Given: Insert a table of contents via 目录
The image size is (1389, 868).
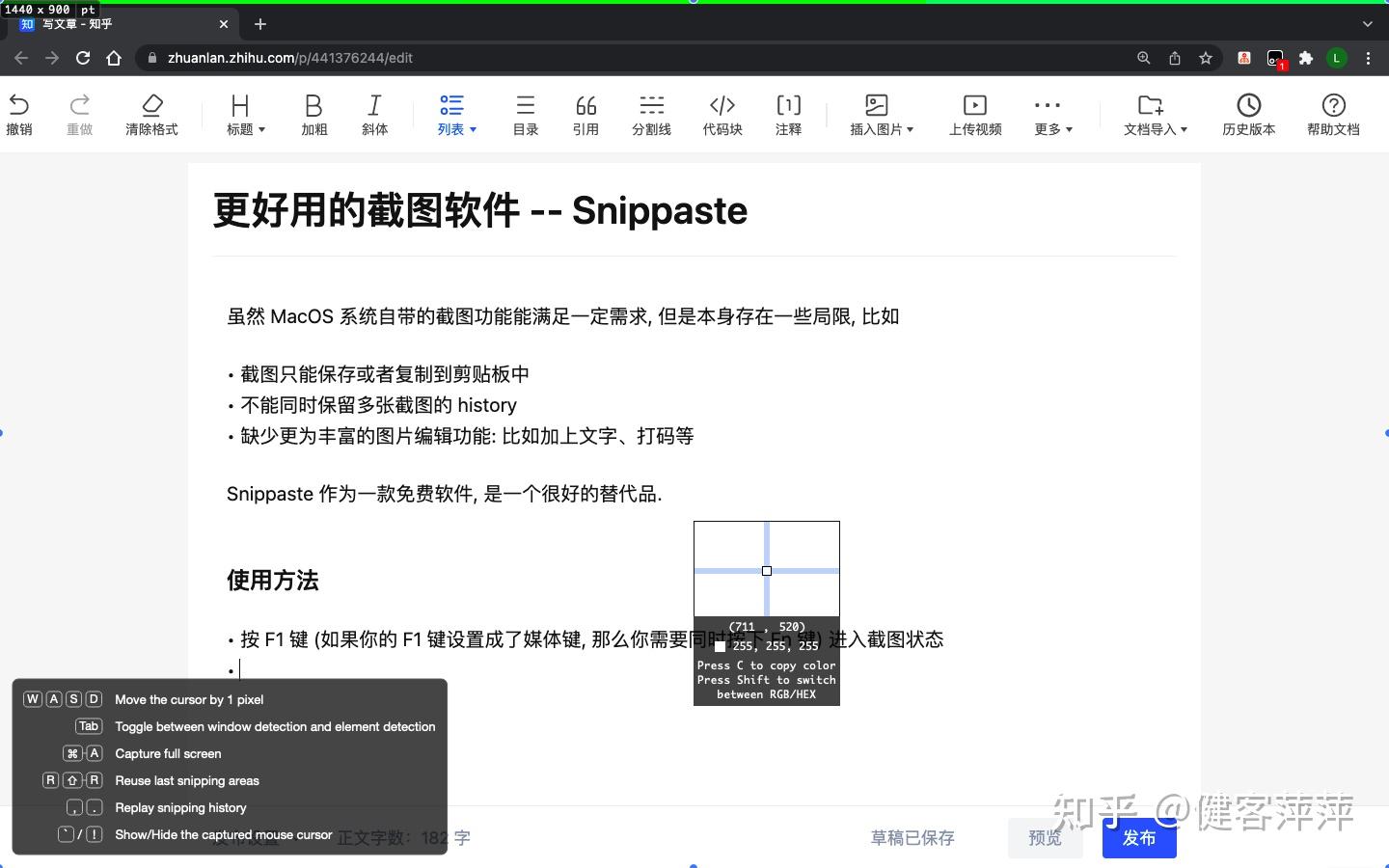Looking at the screenshot, I should [525, 114].
